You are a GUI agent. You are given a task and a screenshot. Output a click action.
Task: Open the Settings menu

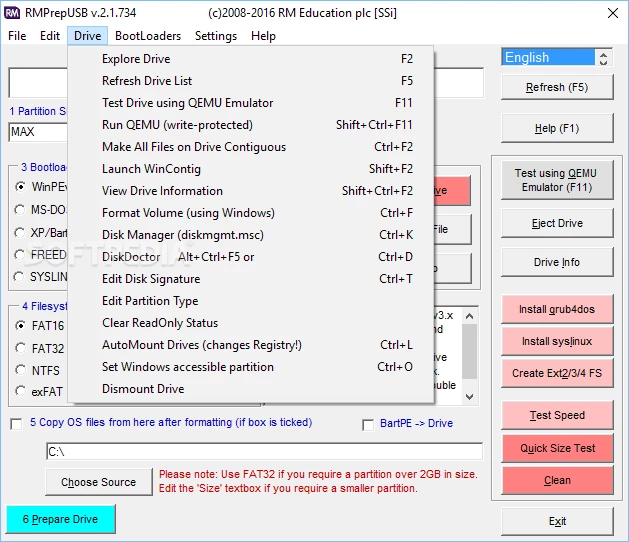tap(216, 36)
